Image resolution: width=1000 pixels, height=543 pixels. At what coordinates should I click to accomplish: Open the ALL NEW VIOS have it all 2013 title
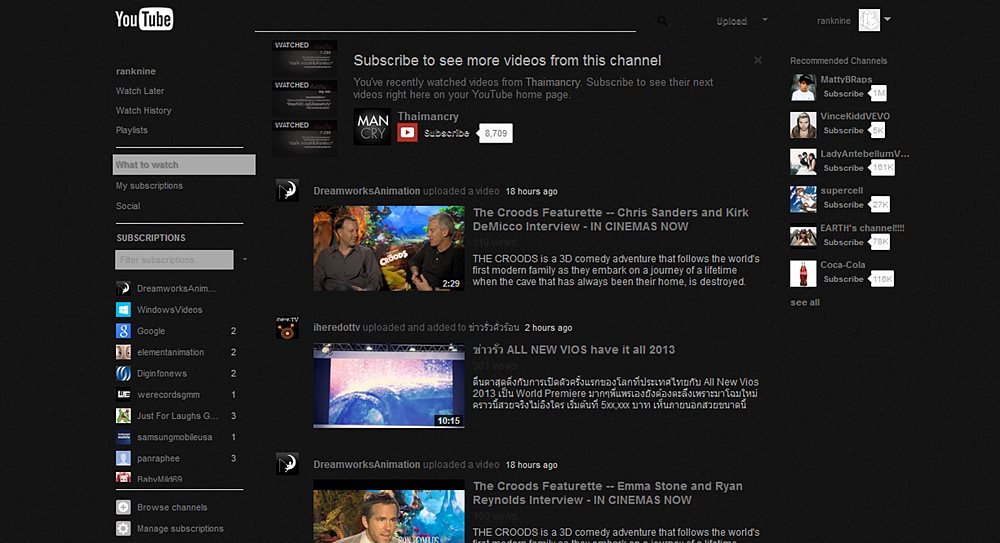tap(573, 350)
